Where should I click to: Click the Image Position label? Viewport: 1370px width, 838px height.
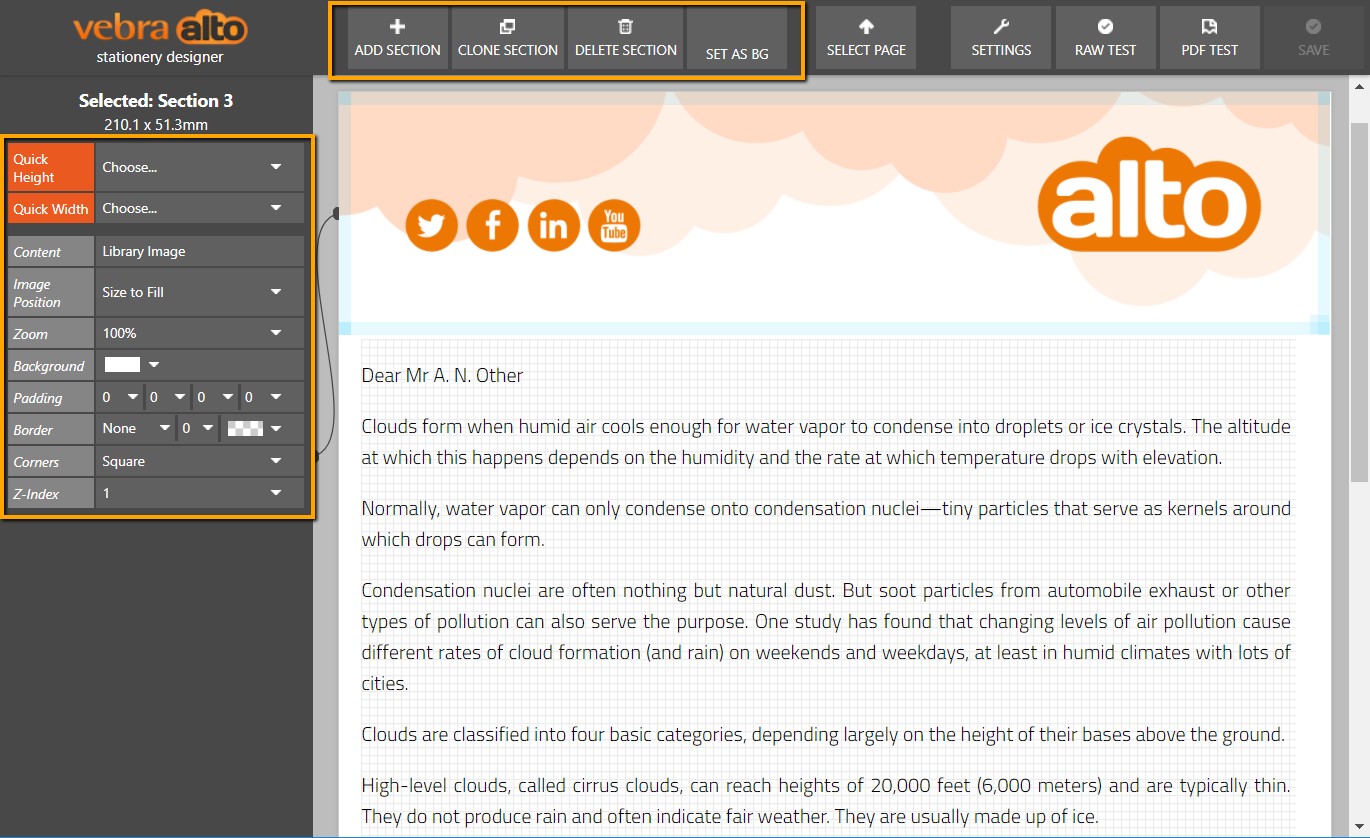[x=51, y=292]
